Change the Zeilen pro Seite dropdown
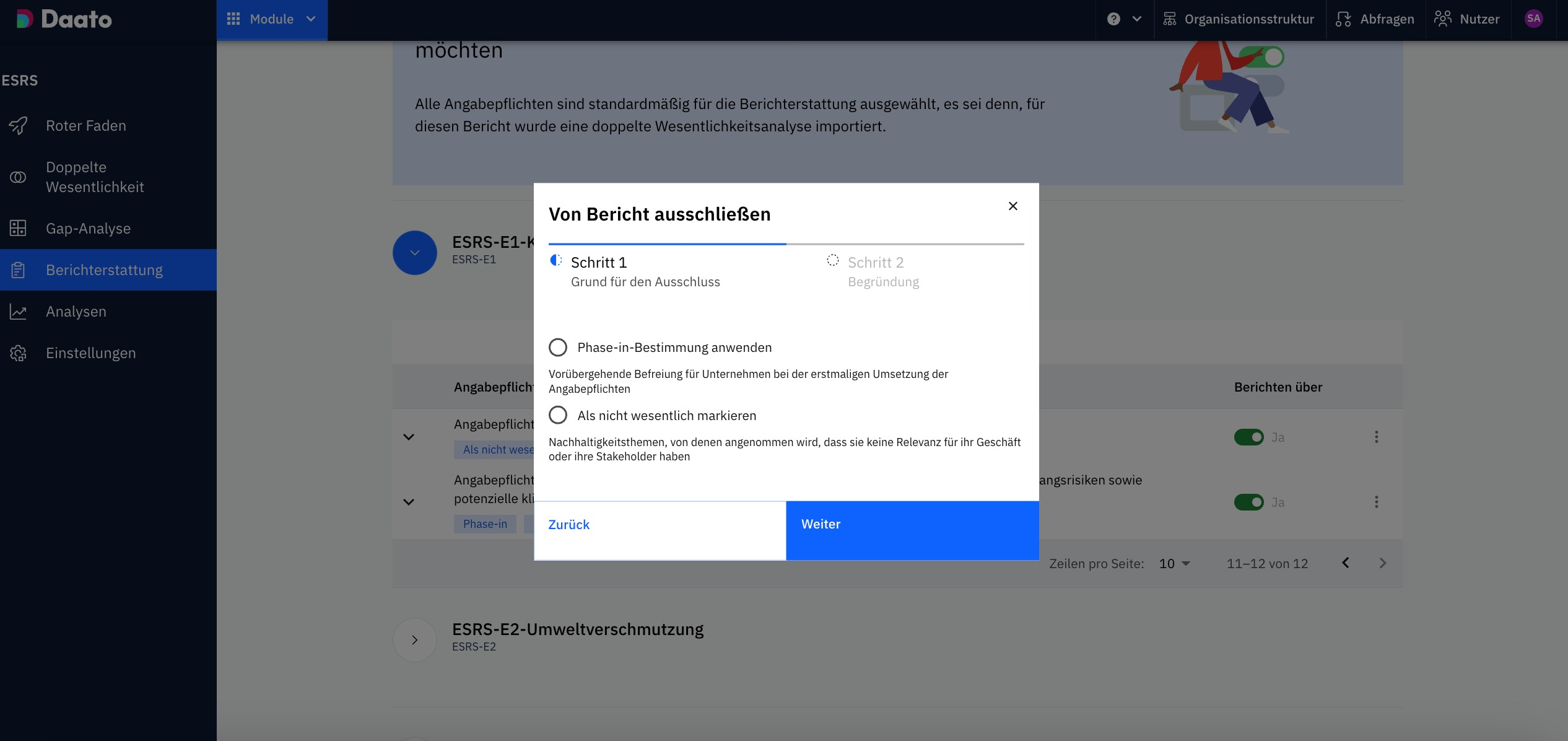The width and height of the screenshot is (1568, 741). (1174, 564)
